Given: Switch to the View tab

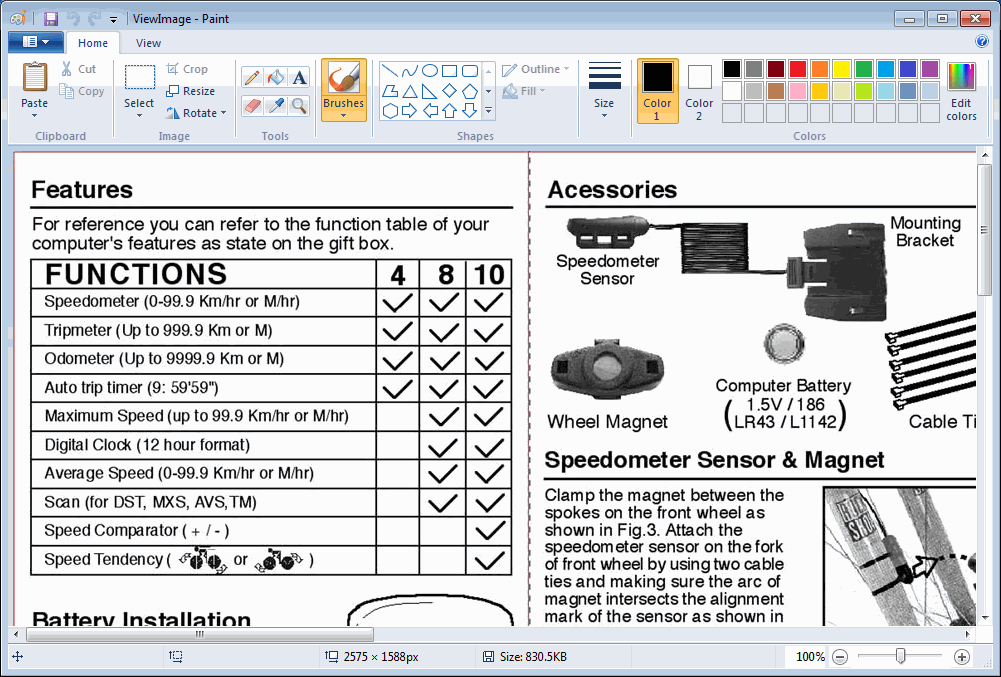Looking at the screenshot, I should 148,43.
